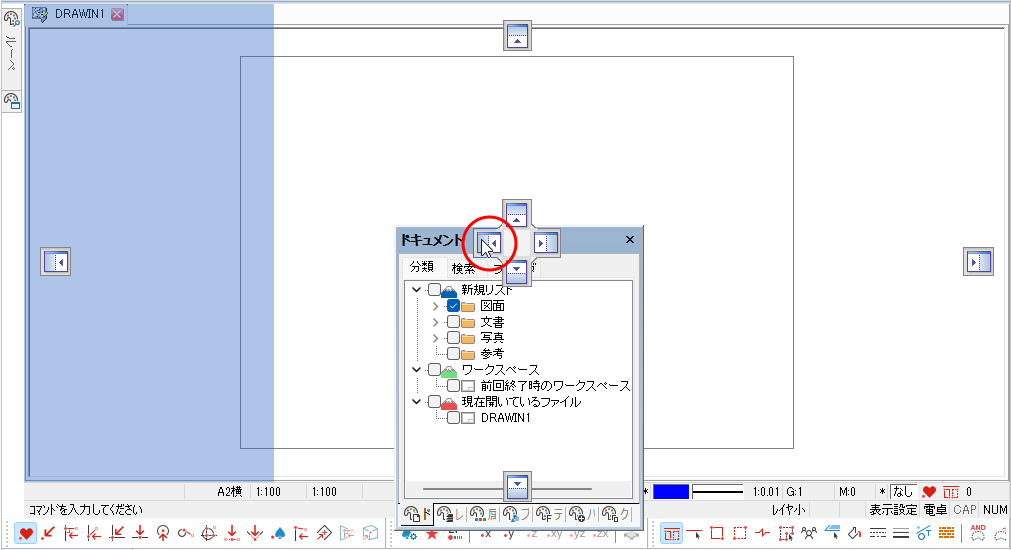Screen dimensions: 1011x550
Task: Select the blue spade snap icon
Action: [x=279, y=534]
